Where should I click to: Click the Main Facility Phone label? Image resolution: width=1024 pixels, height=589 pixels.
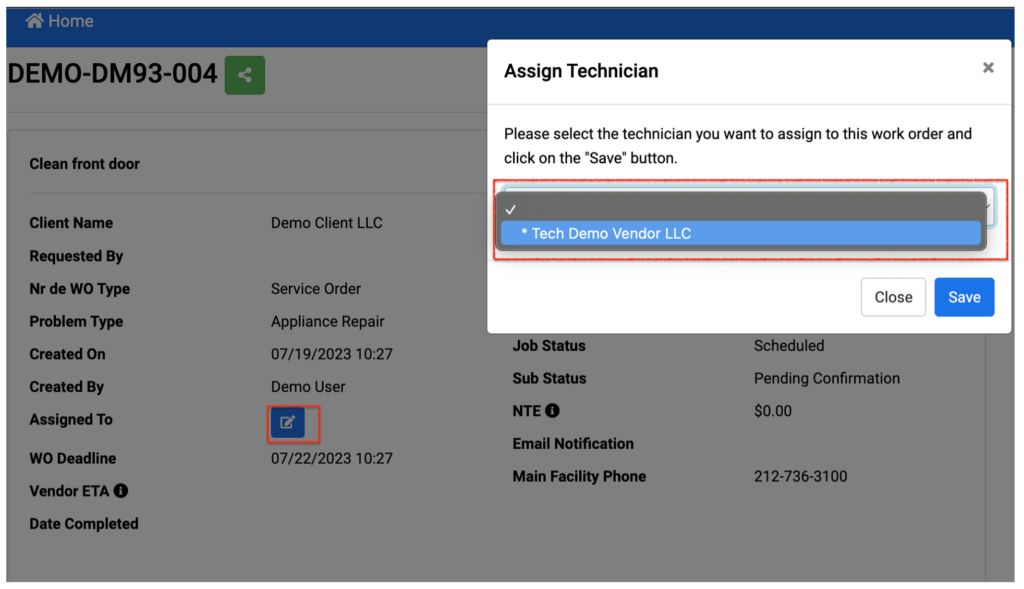point(579,476)
